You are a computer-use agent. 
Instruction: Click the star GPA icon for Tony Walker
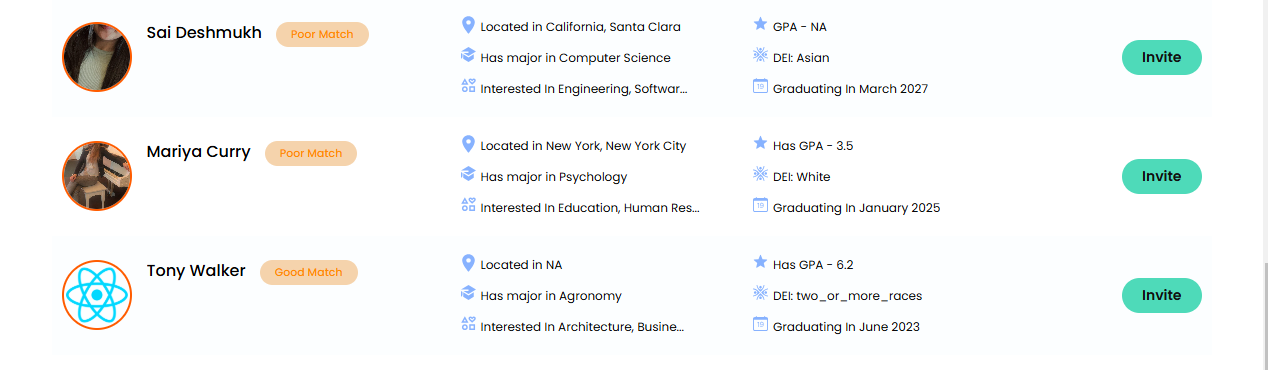coord(760,263)
